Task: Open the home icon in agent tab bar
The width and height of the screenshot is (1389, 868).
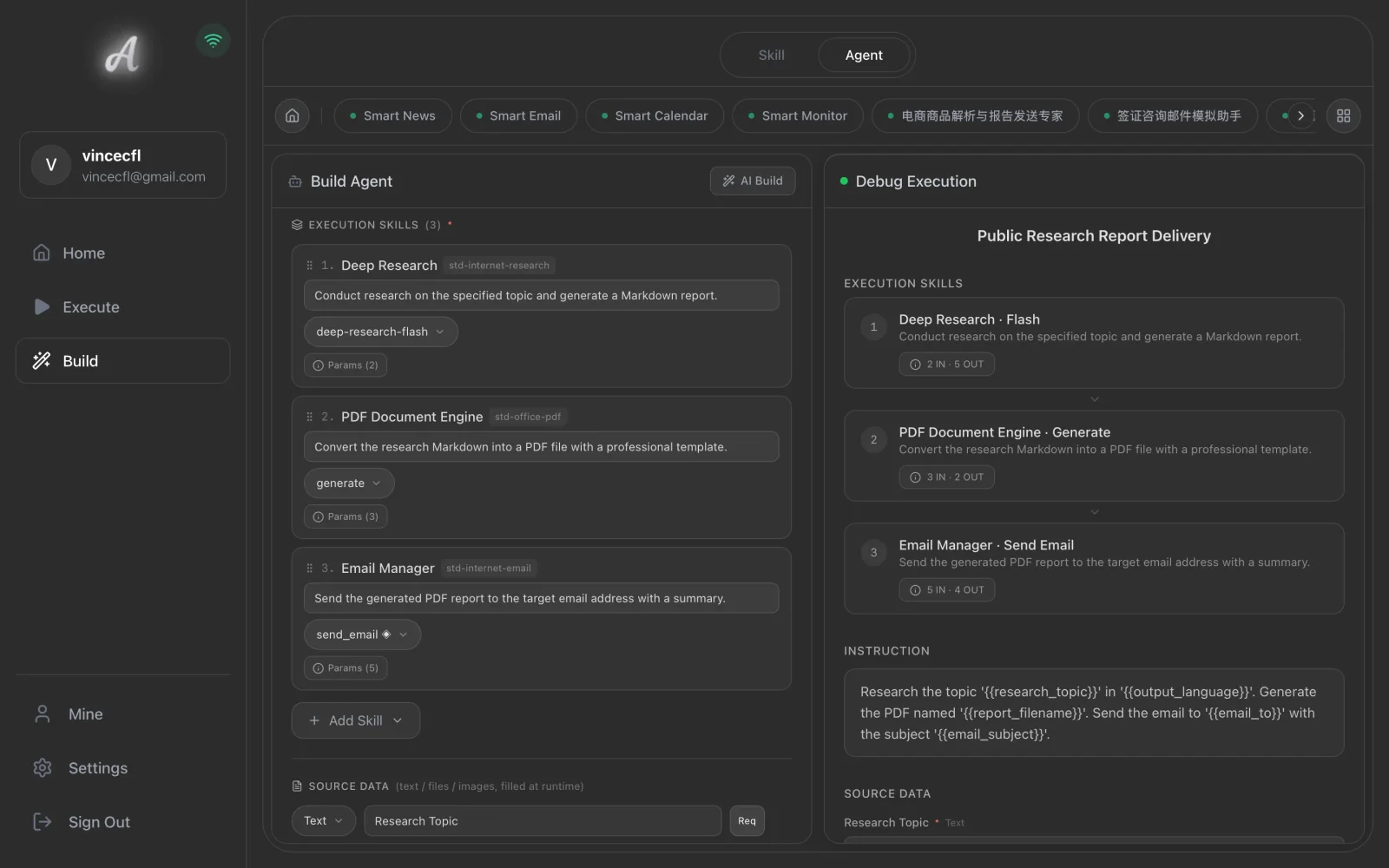Action: [x=293, y=115]
